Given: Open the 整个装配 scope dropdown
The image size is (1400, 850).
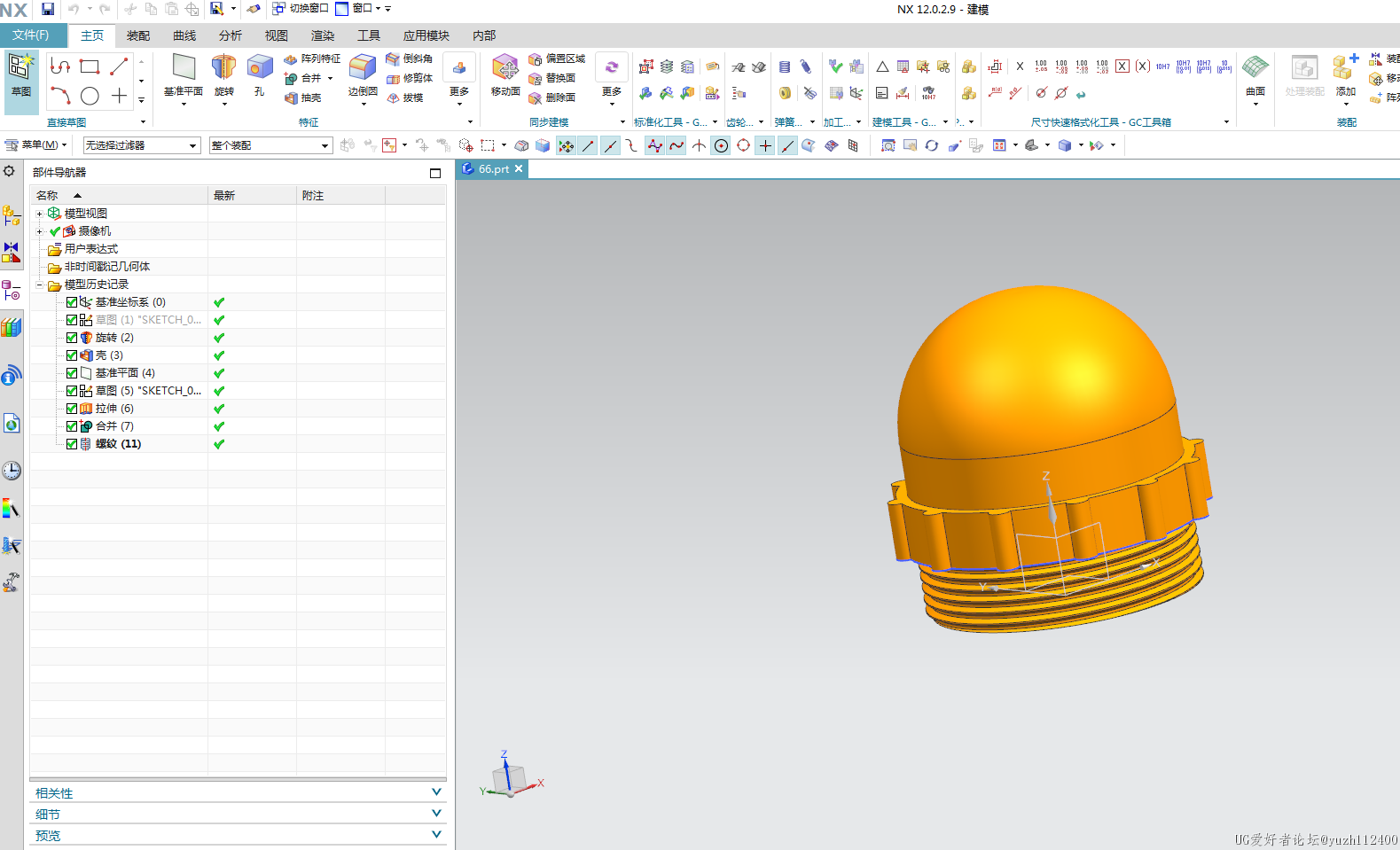Looking at the screenshot, I should [x=270, y=145].
